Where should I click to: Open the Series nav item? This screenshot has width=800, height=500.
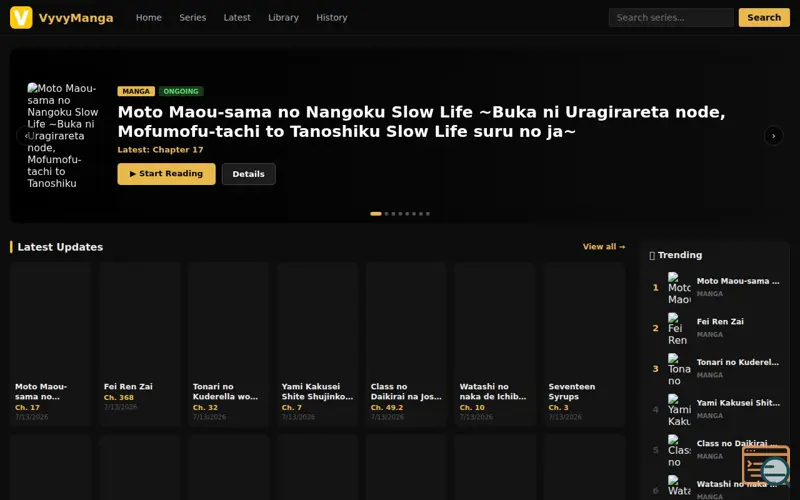[x=192, y=17]
